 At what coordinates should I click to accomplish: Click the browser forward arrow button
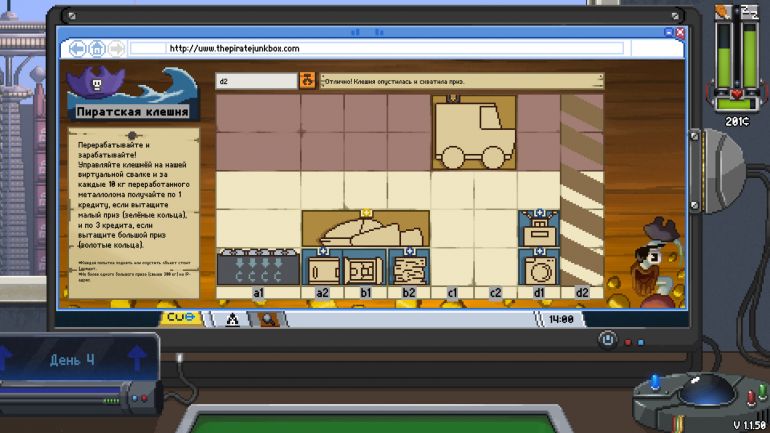tap(116, 48)
